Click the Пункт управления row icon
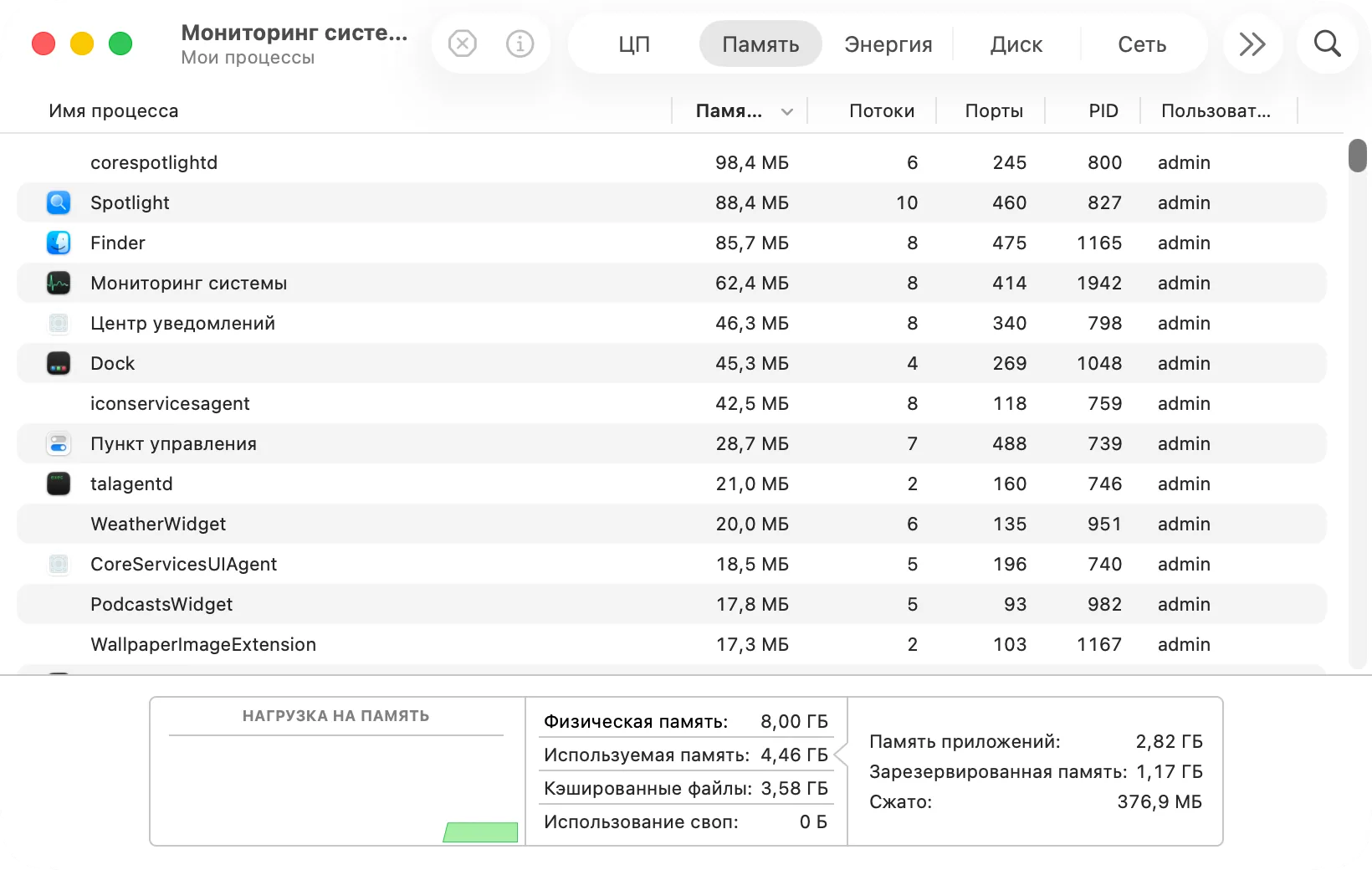 59,443
